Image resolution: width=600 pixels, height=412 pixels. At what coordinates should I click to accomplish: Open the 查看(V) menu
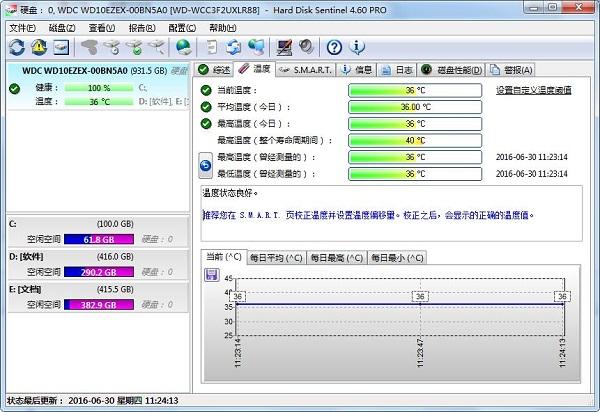click(102, 28)
